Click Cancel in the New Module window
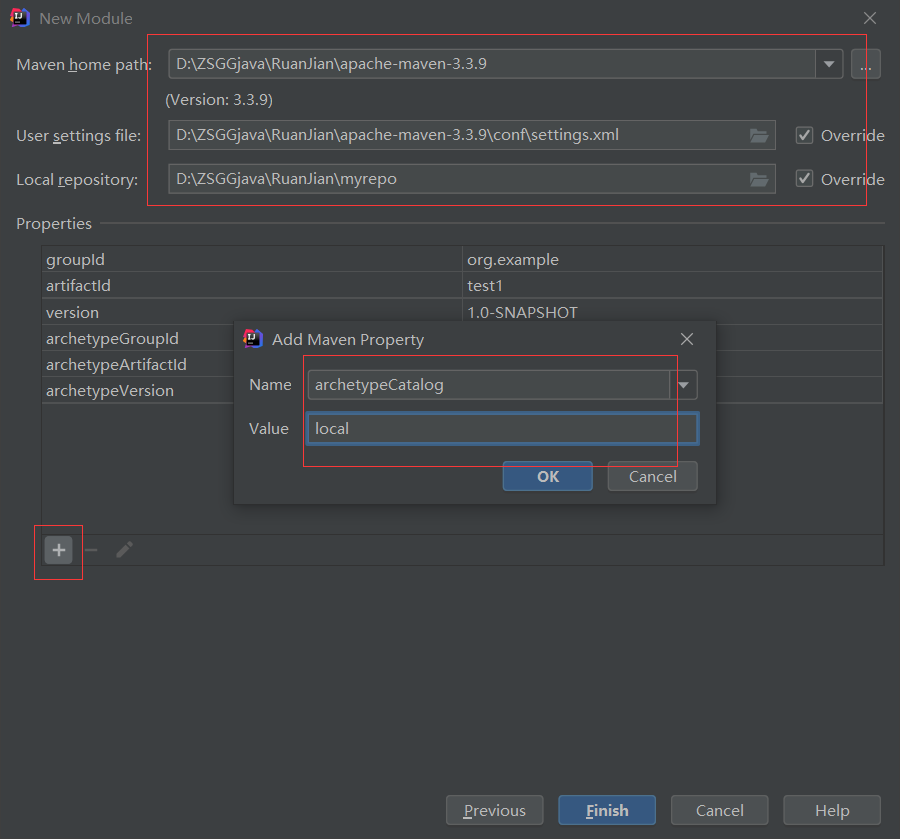900x839 pixels. pyautogui.click(x=719, y=810)
